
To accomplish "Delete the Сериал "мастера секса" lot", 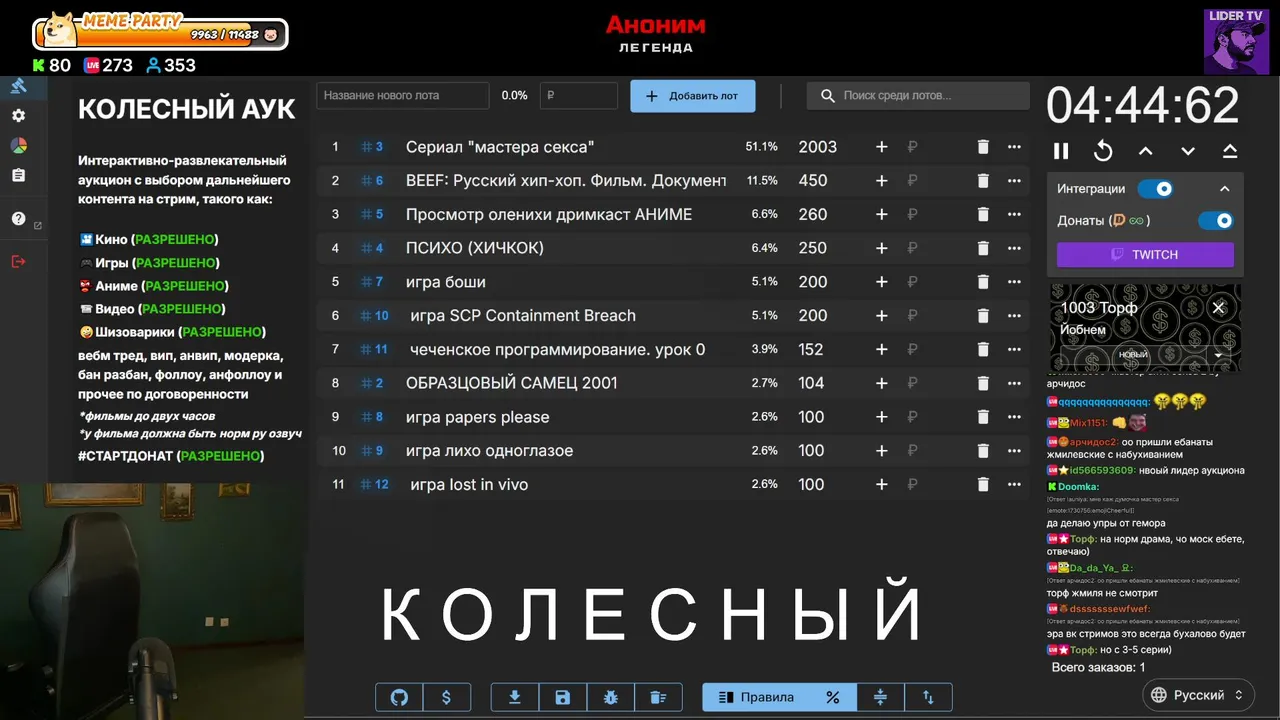I will tap(983, 147).
